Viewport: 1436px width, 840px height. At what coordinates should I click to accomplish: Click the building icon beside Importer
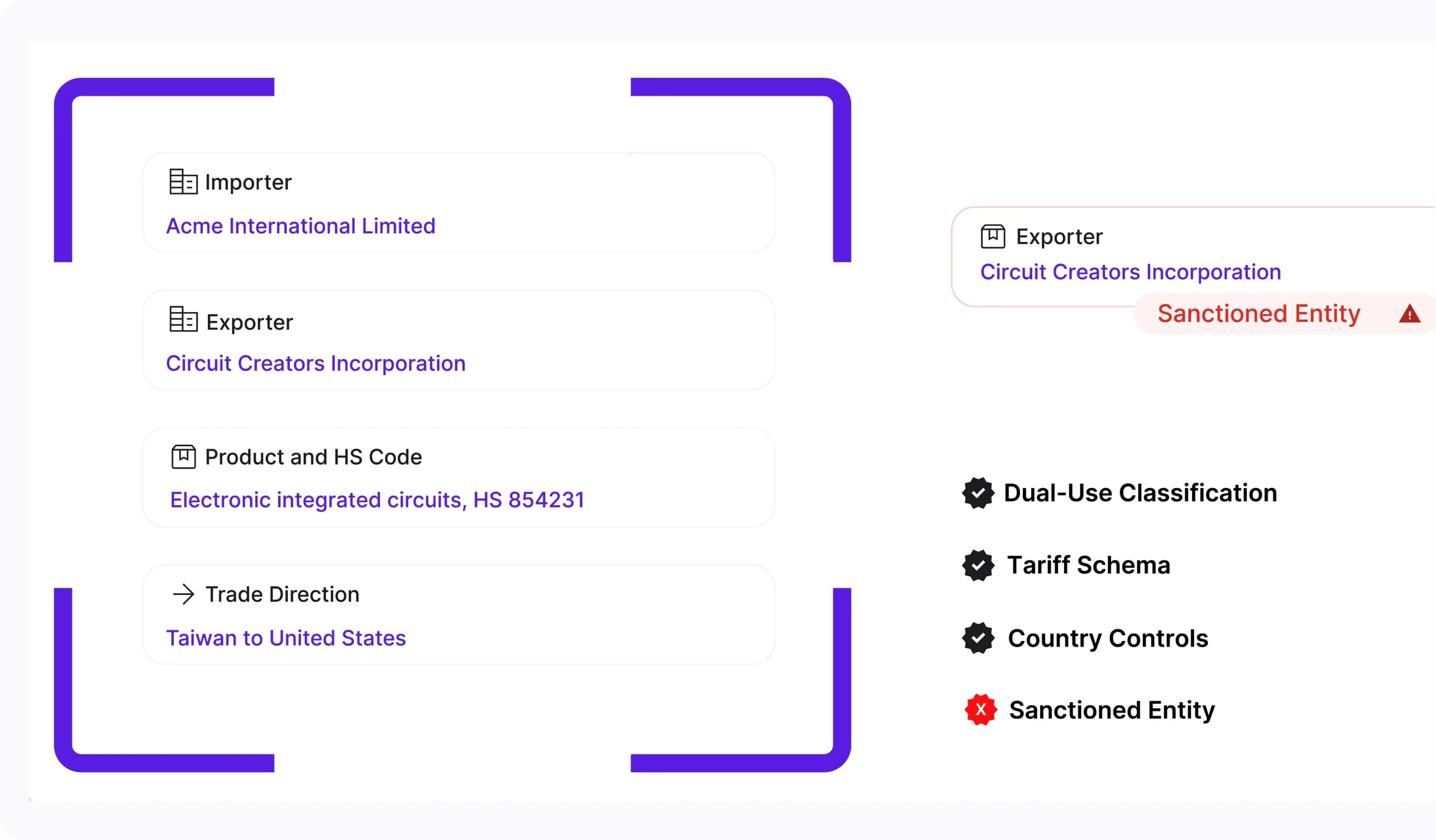(183, 181)
